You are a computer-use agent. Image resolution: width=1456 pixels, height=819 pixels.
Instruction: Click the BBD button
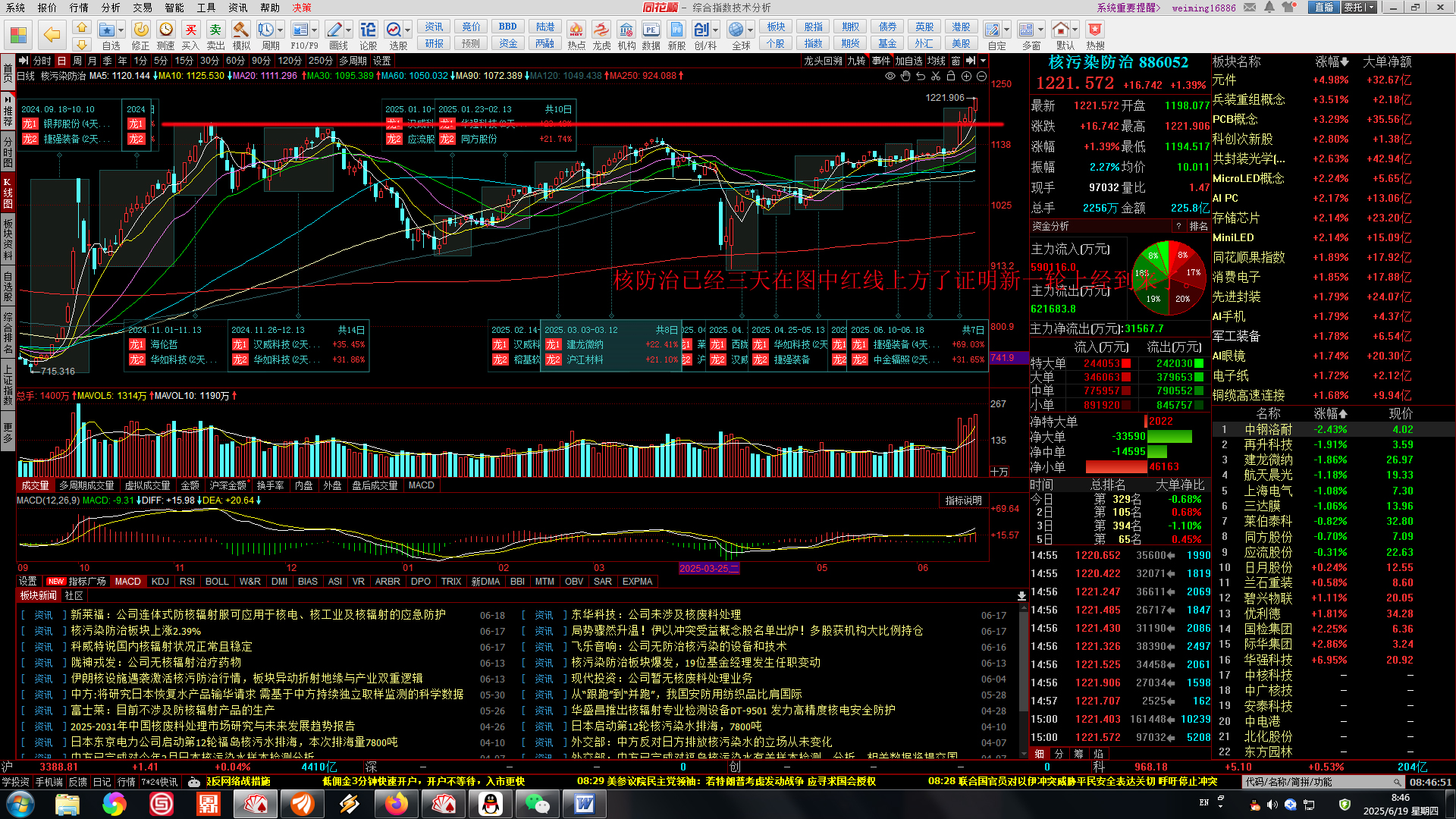[508, 27]
